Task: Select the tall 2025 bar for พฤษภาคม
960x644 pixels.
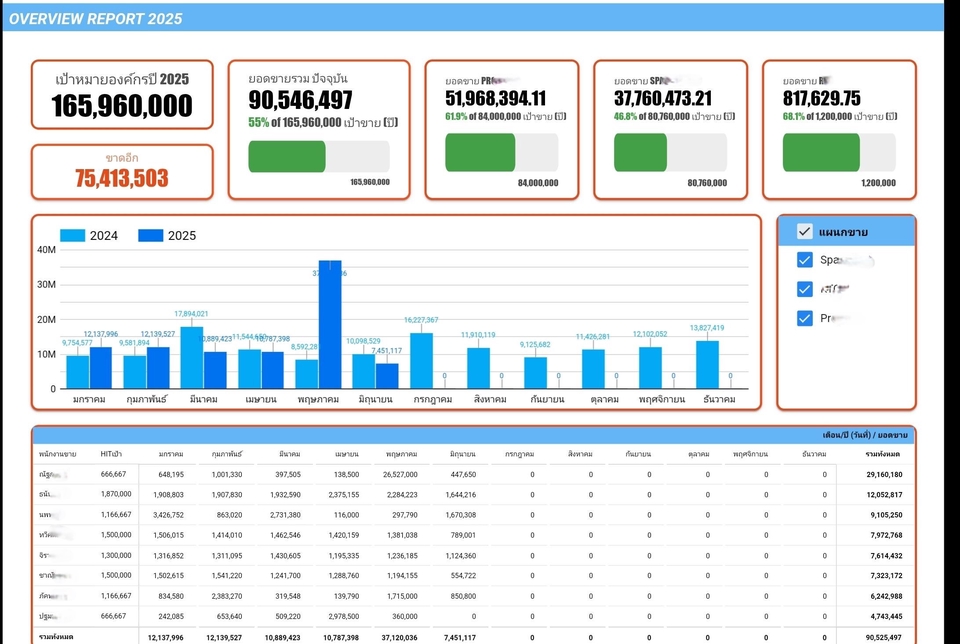Action: click(x=330, y=324)
